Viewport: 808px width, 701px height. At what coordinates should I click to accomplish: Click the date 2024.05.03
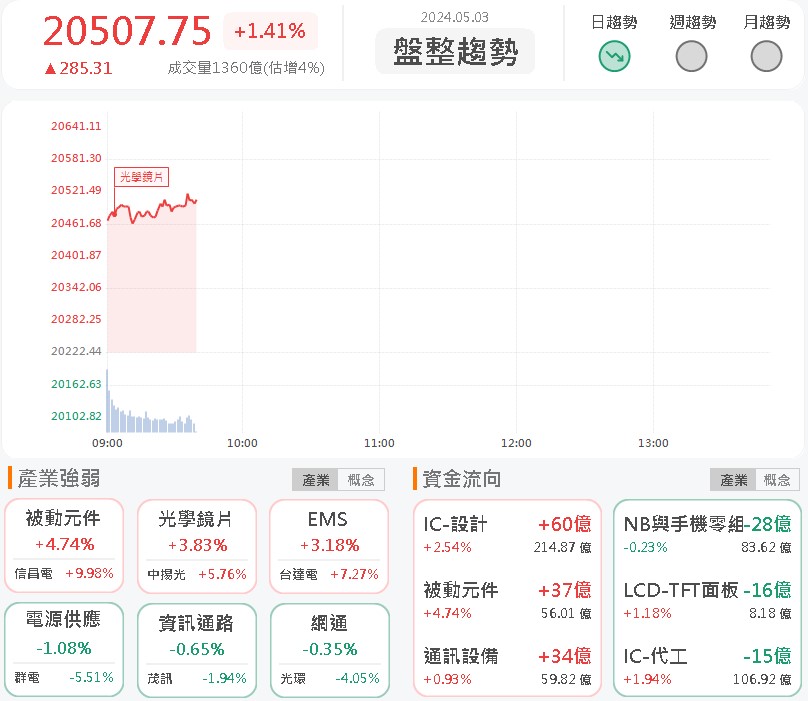coord(454,18)
